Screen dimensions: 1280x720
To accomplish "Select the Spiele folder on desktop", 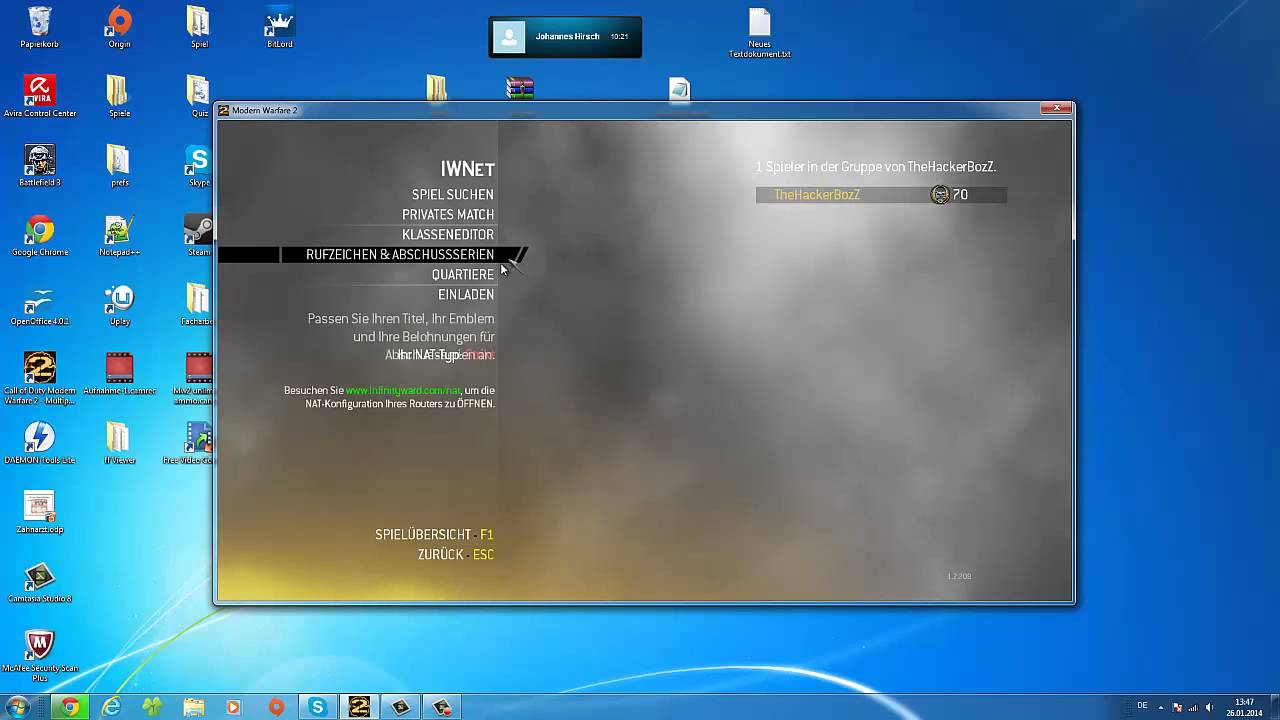I will pos(119,96).
